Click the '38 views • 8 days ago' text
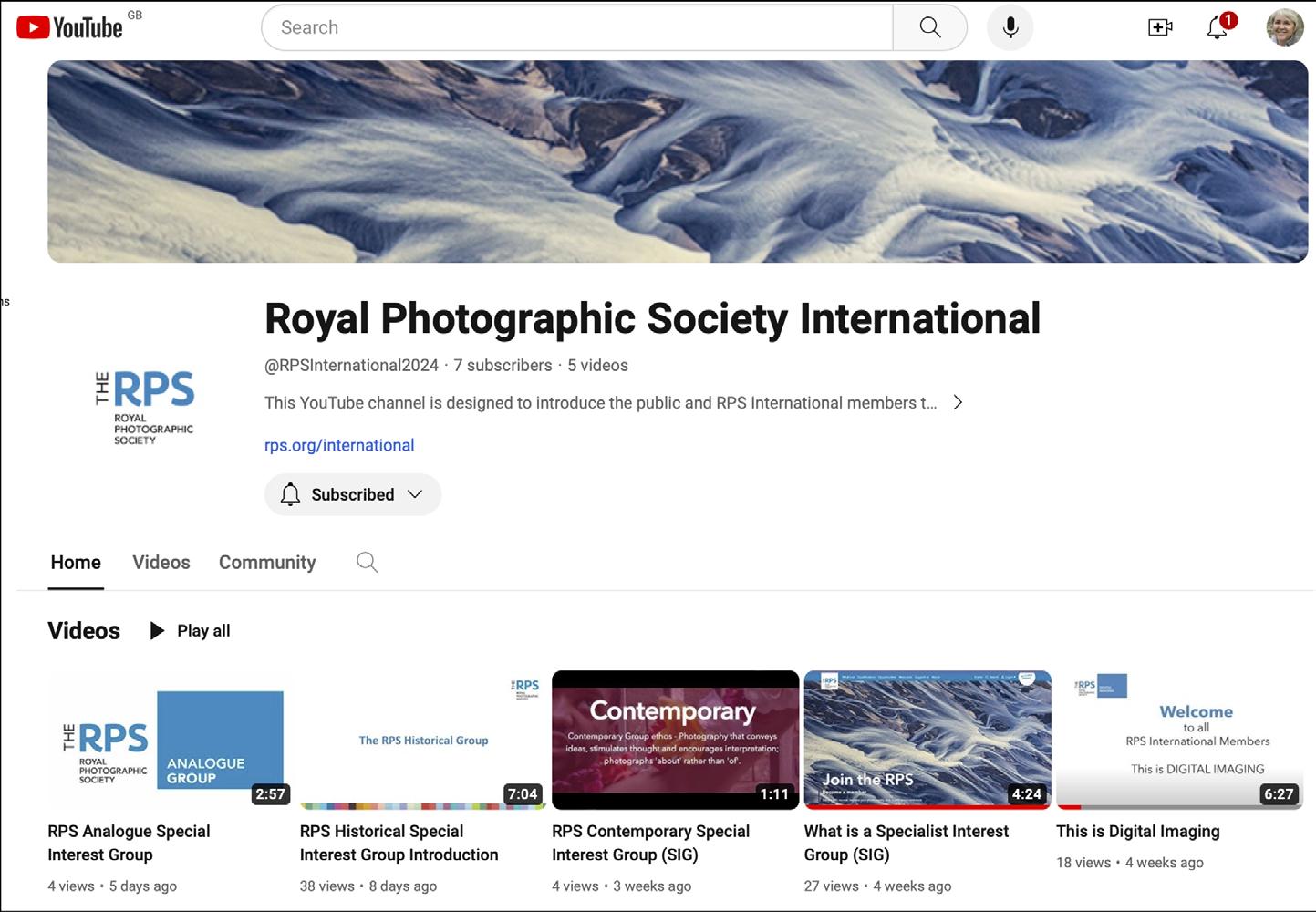This screenshot has width=1316, height=912. click(x=368, y=886)
